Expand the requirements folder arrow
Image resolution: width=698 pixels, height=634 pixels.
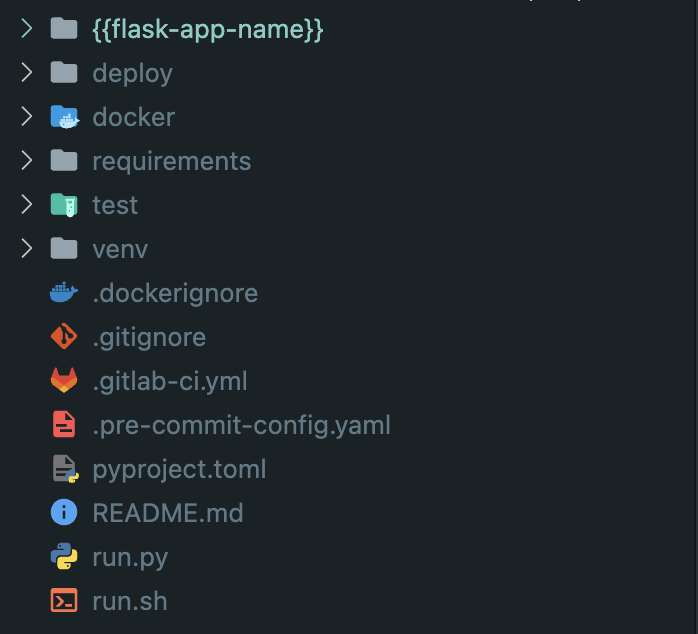coord(26,161)
